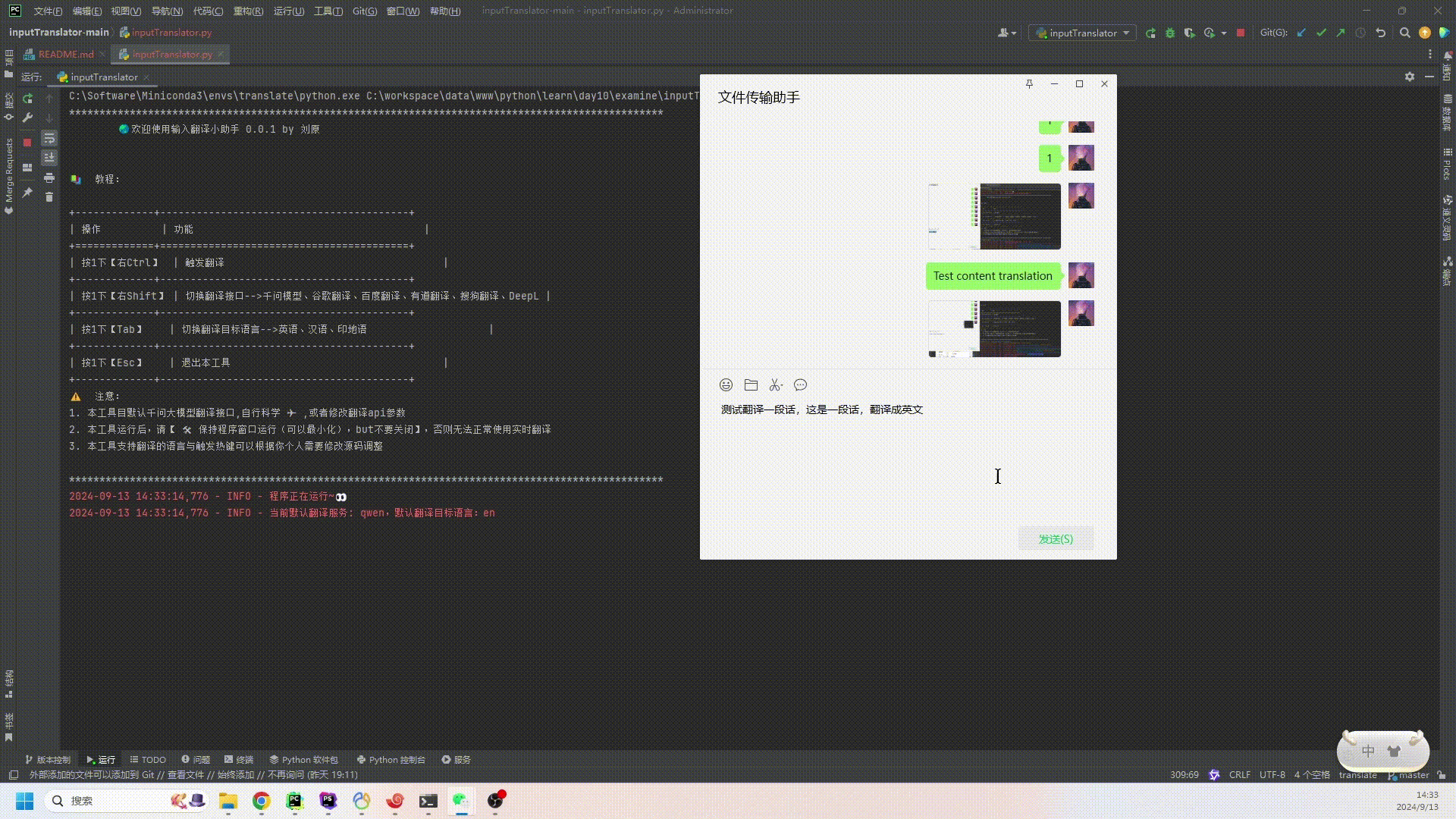Click the Problems/issues icon in bottom bar
Image resolution: width=1456 pixels, height=819 pixels.
tap(198, 759)
